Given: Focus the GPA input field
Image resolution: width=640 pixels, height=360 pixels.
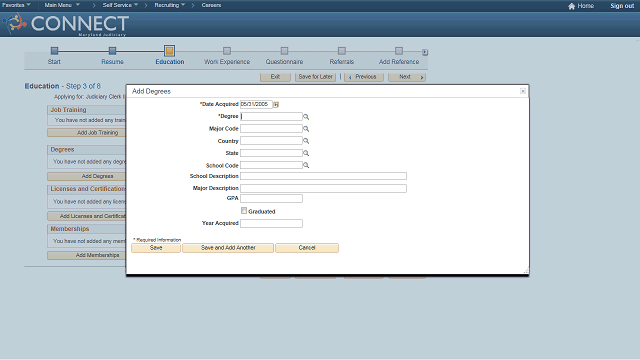Looking at the screenshot, I should [271, 198].
